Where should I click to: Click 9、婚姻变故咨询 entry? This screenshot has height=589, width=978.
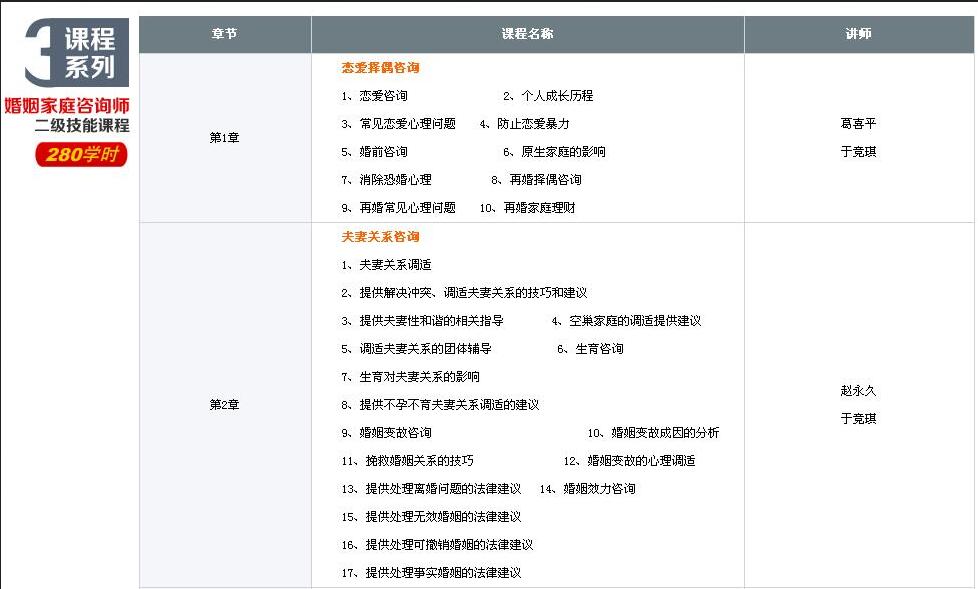(x=386, y=434)
